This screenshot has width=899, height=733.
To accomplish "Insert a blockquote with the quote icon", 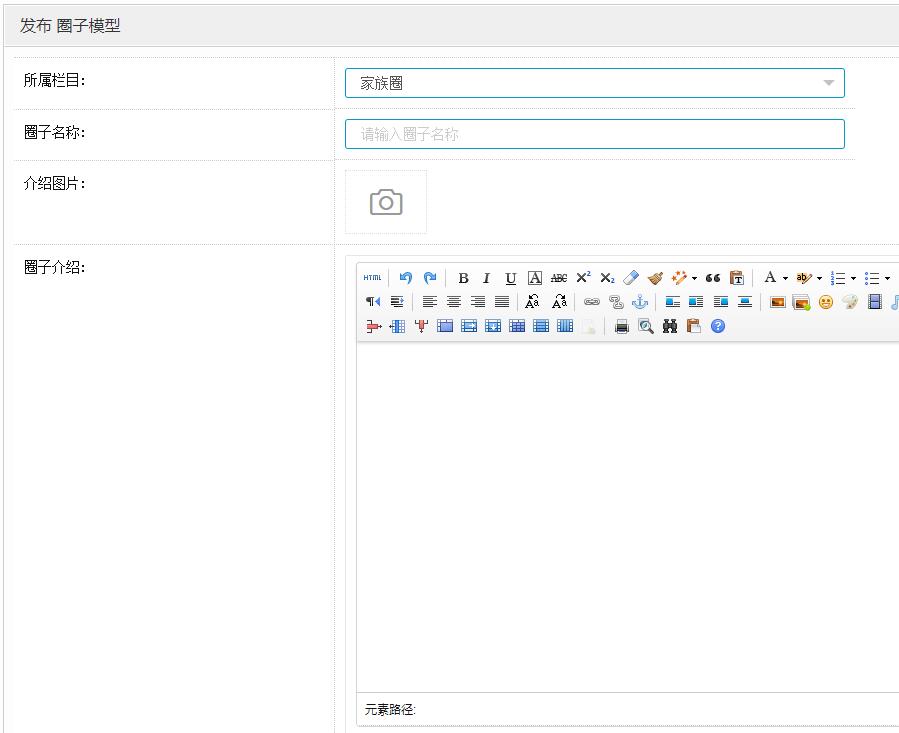I will 713,278.
